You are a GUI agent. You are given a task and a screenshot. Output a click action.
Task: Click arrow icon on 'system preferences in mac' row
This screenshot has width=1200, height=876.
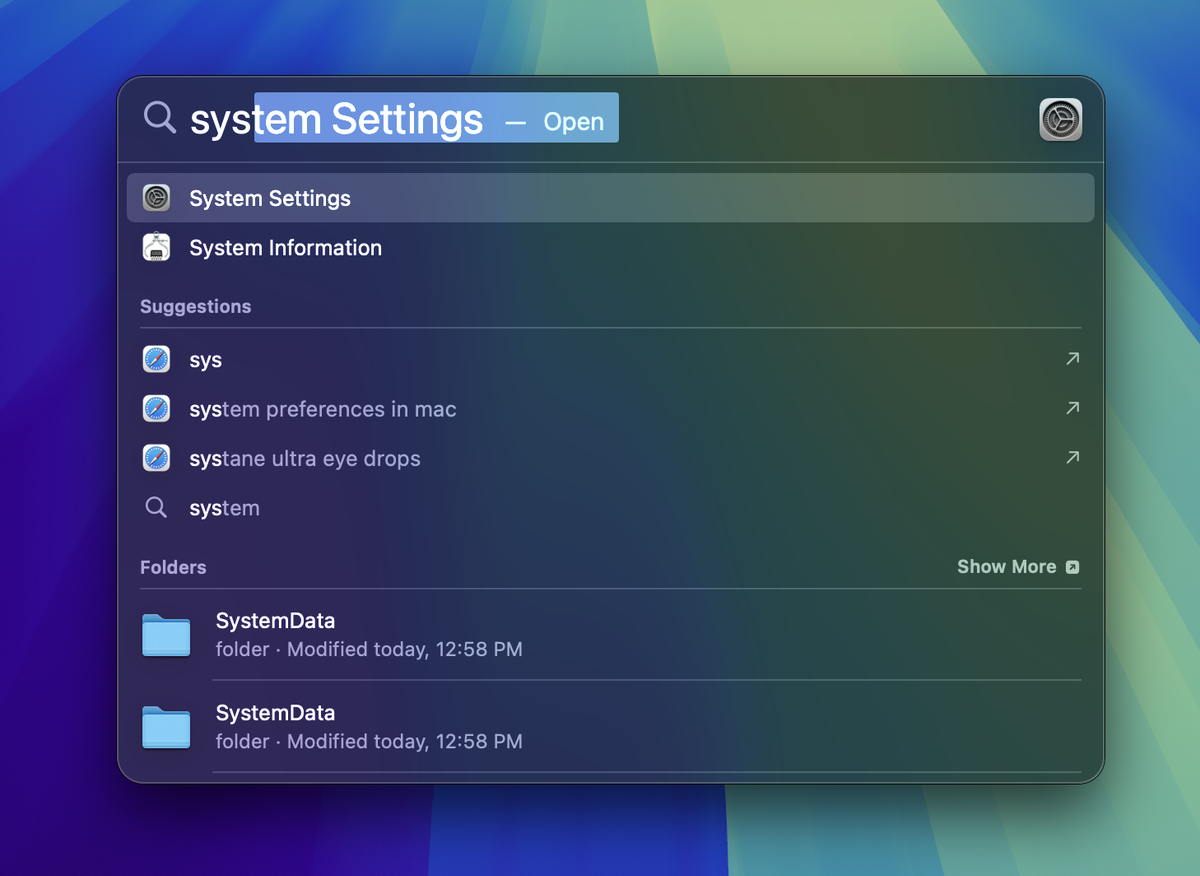click(x=1072, y=408)
